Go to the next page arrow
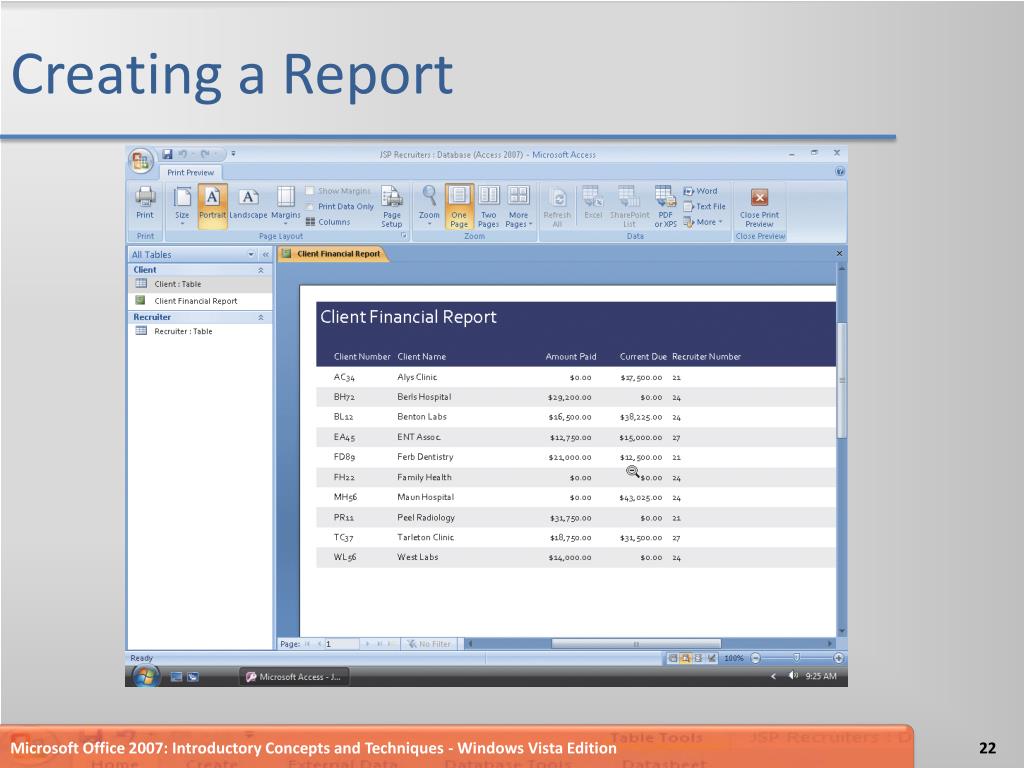 (368, 644)
